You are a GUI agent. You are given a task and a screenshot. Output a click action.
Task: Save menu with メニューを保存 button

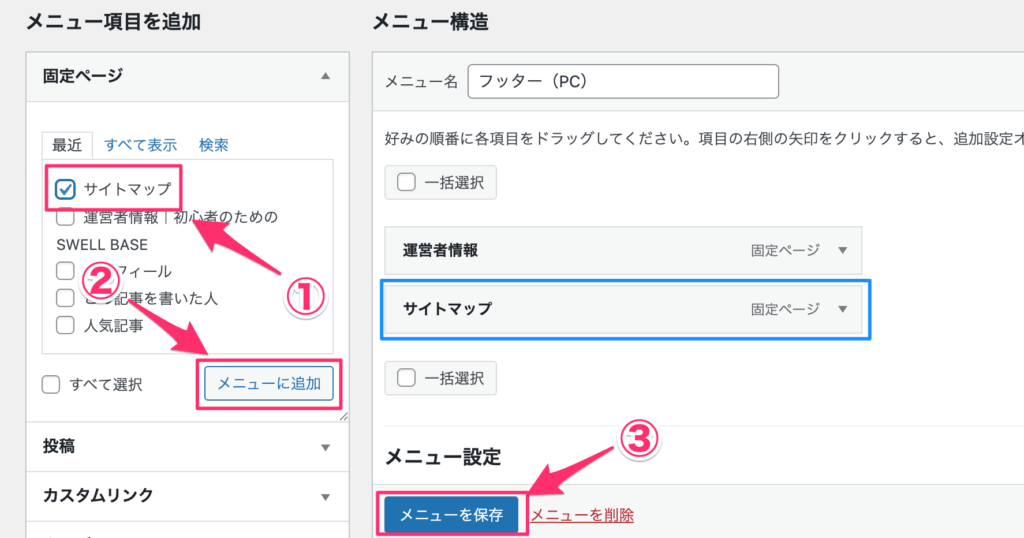click(x=451, y=515)
